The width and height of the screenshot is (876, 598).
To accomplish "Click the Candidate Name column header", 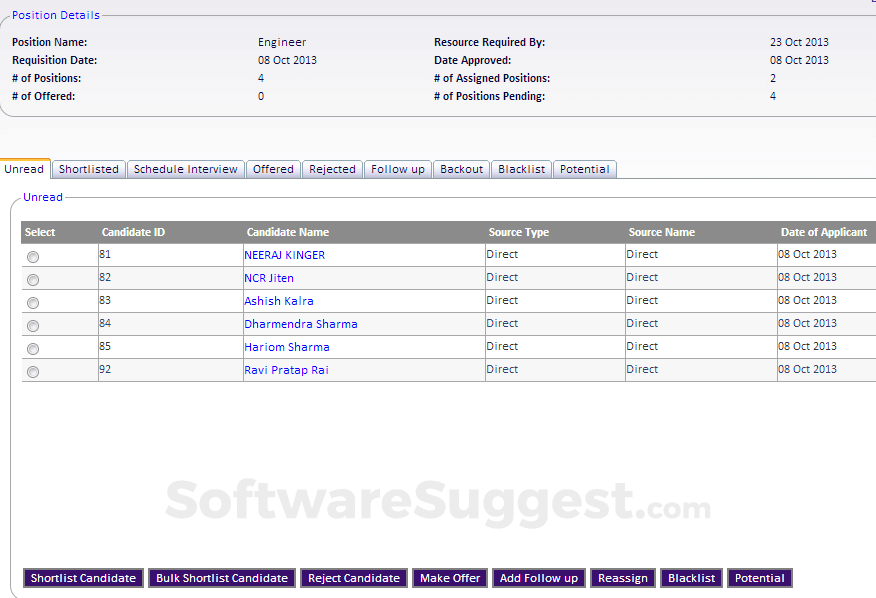I will click(288, 232).
